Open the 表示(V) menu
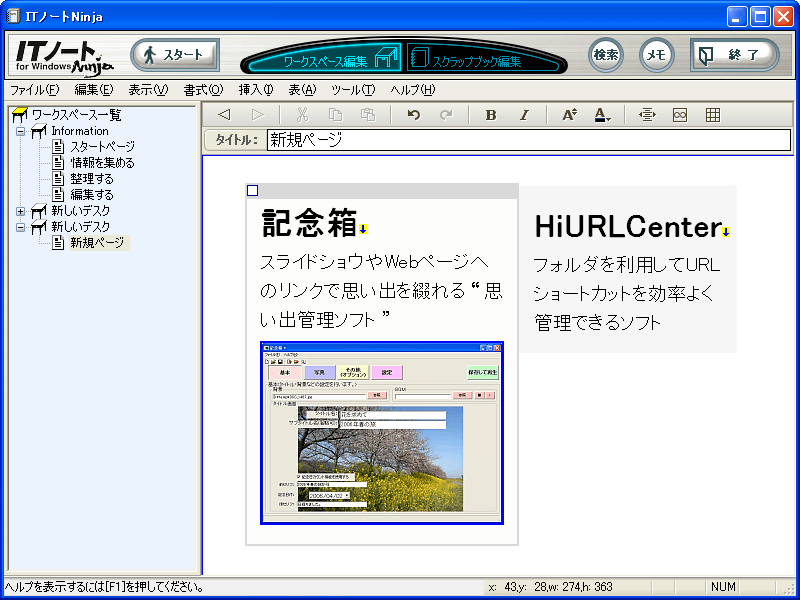 point(148,90)
